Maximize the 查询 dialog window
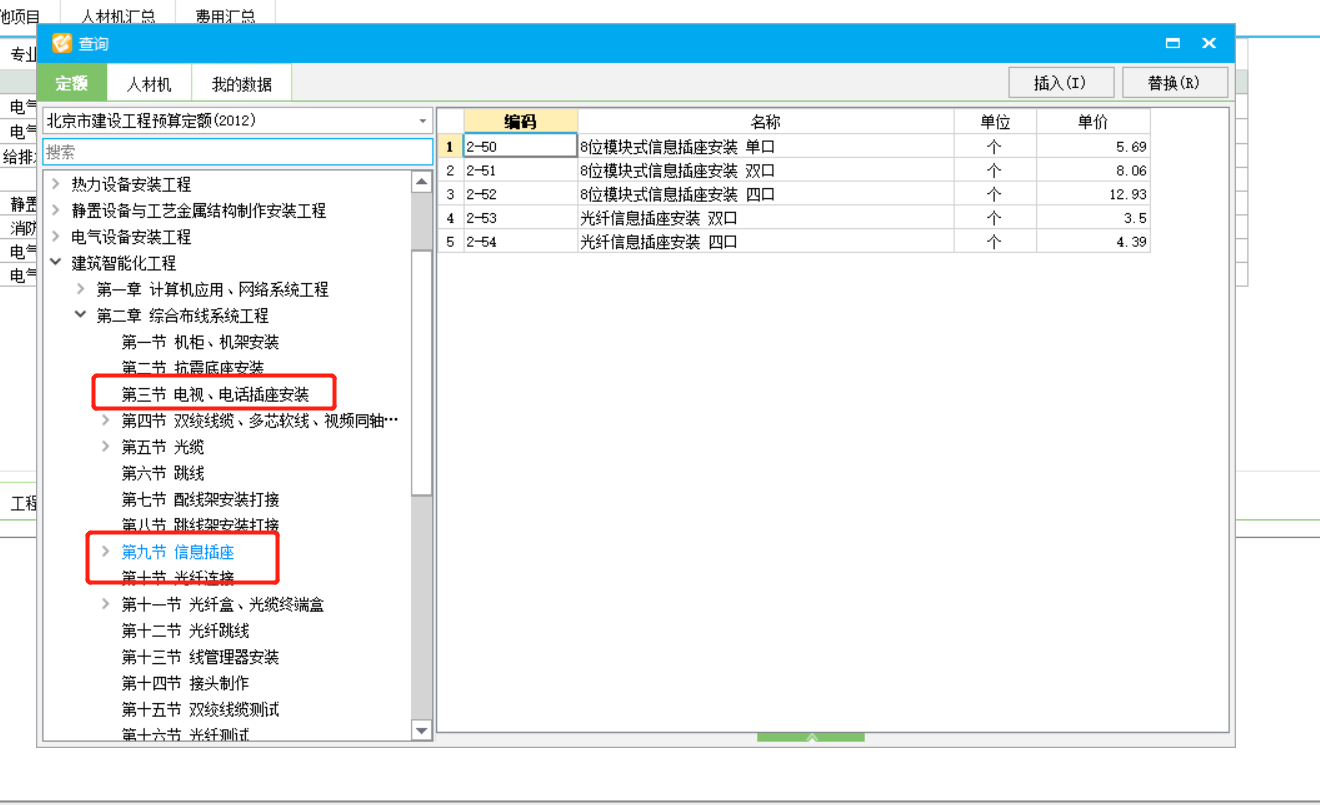1320x805 pixels. (1173, 43)
